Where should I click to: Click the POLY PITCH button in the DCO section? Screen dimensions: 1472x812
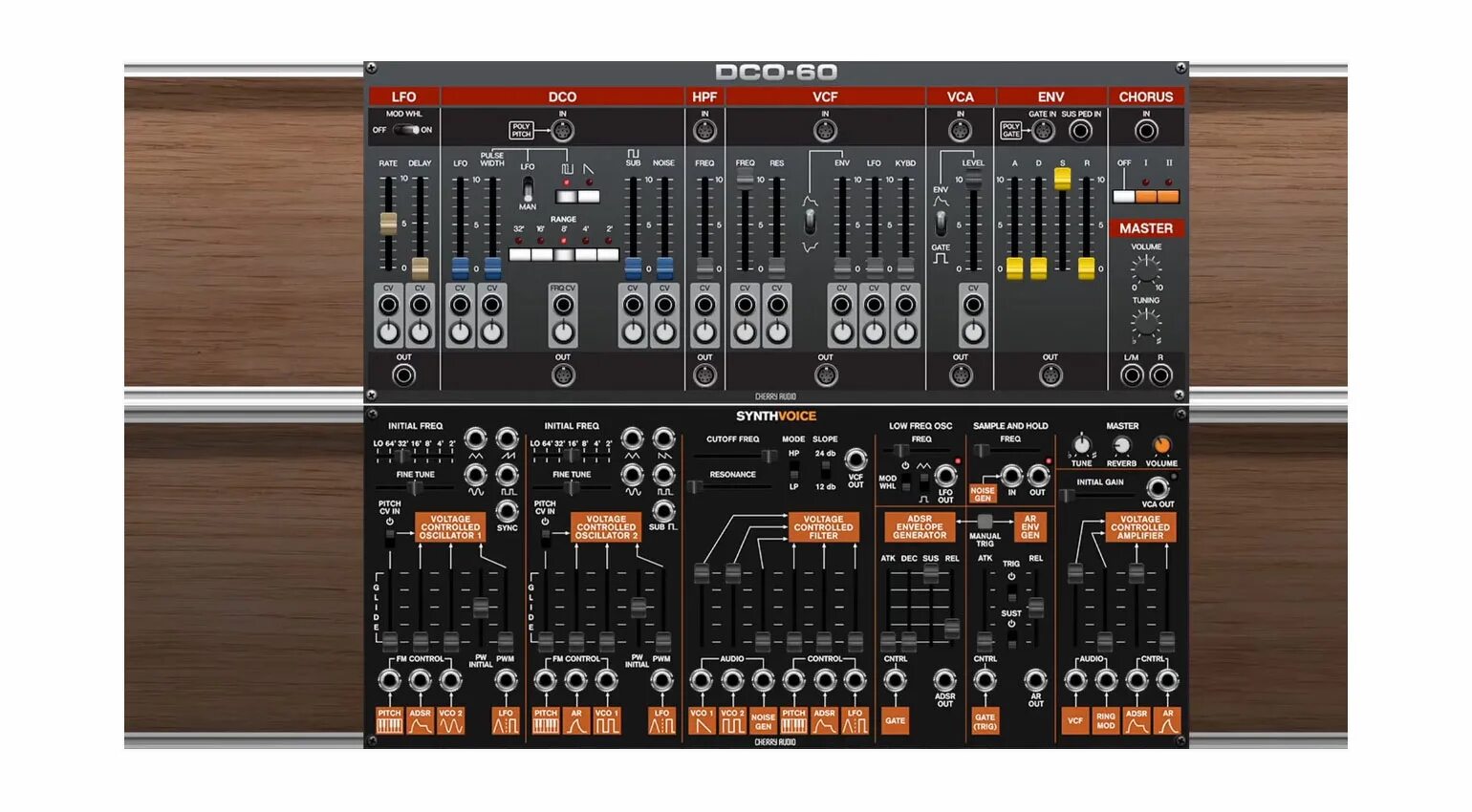pyautogui.click(x=521, y=131)
